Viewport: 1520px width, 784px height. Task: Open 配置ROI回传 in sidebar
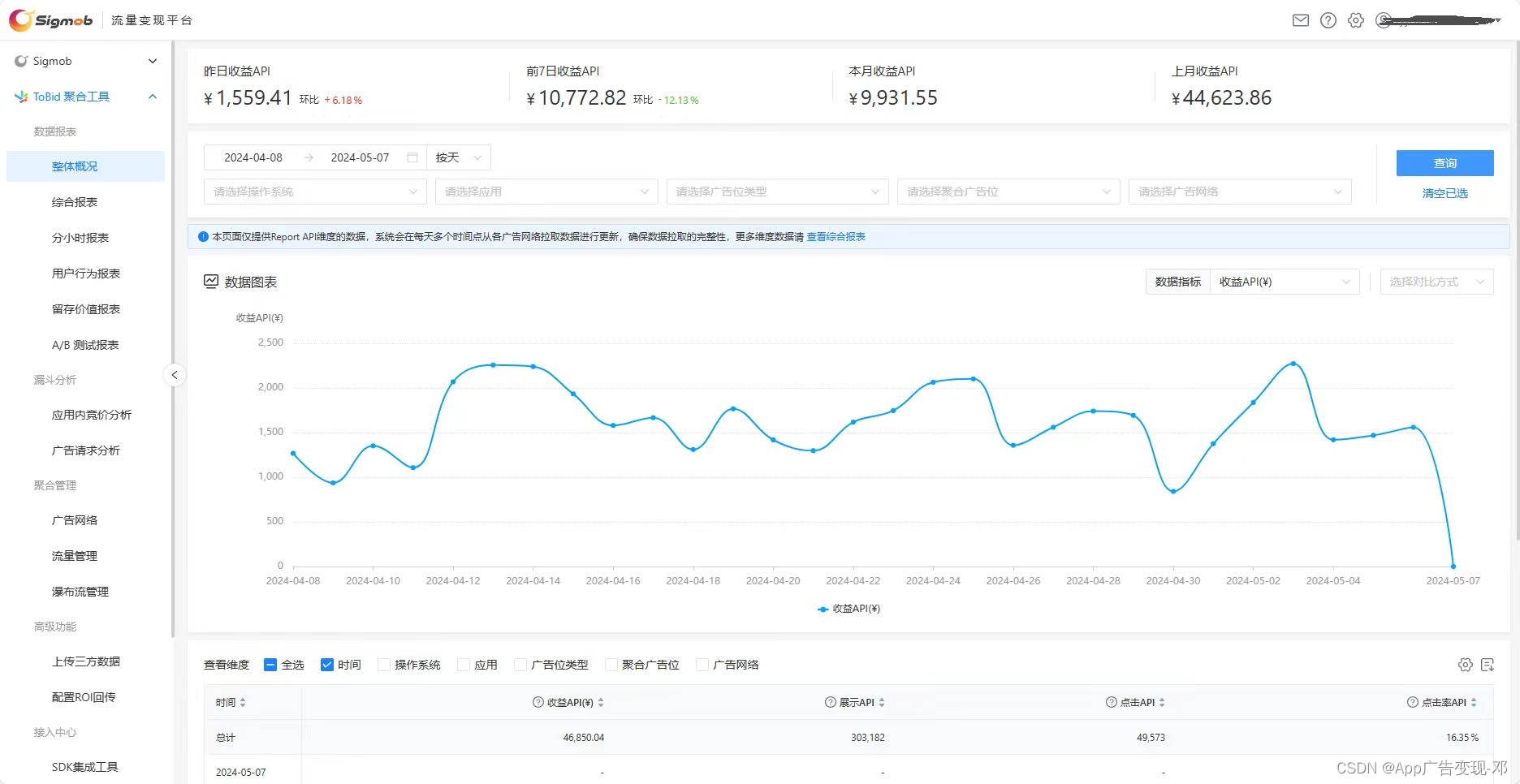pos(85,697)
